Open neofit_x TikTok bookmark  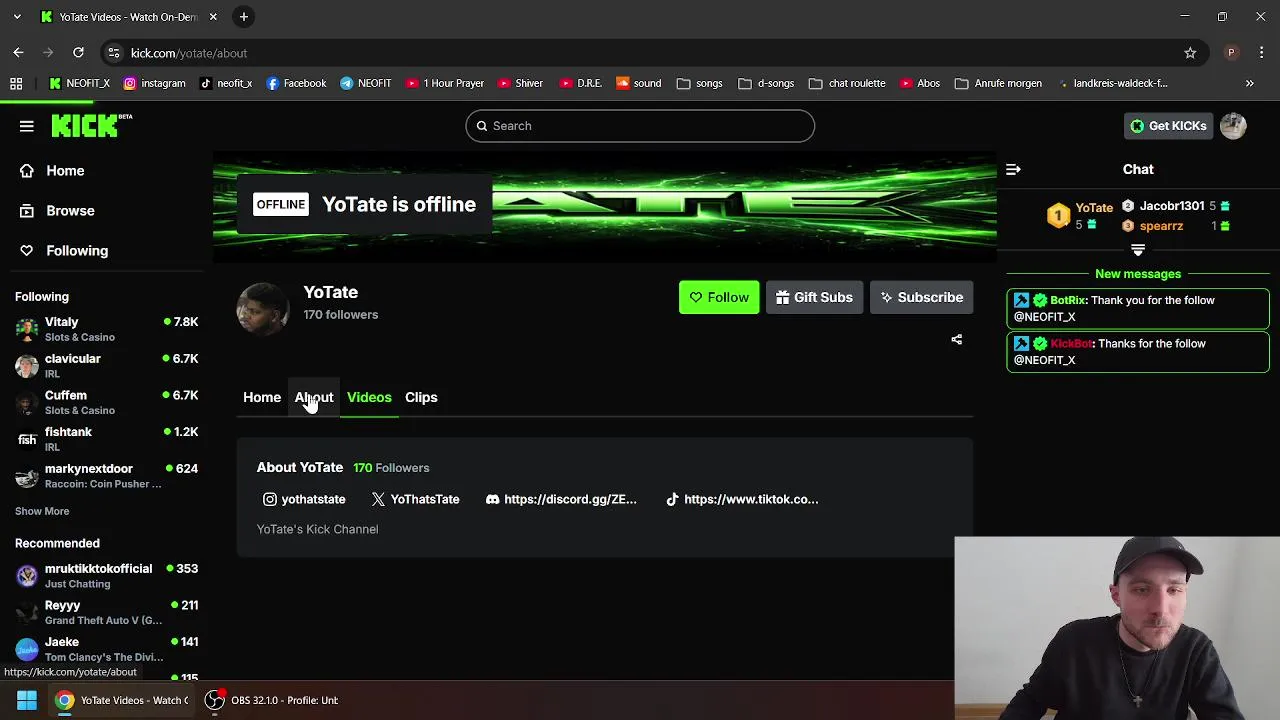[x=226, y=83]
